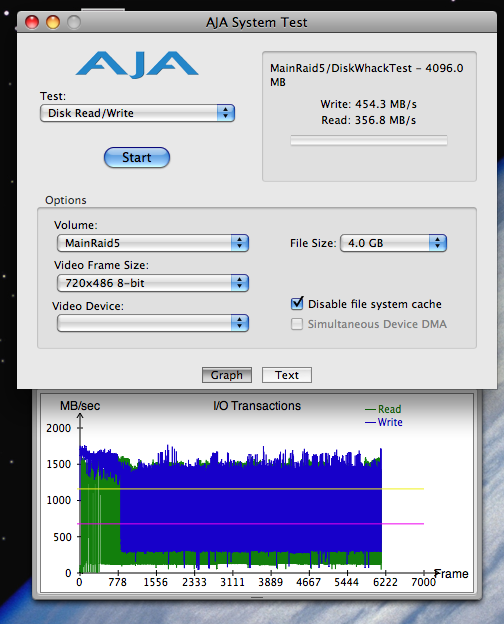Click the disabled zoom window button
This screenshot has width=504, height=624.
point(74,22)
